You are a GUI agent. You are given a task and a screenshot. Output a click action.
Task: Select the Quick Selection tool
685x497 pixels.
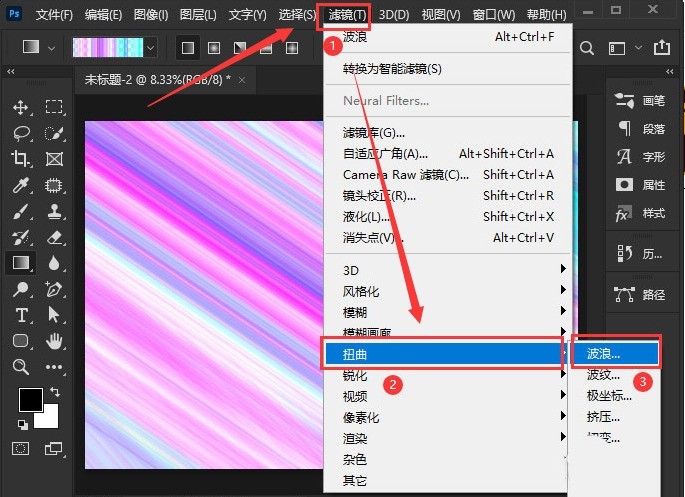pyautogui.click(x=54, y=133)
